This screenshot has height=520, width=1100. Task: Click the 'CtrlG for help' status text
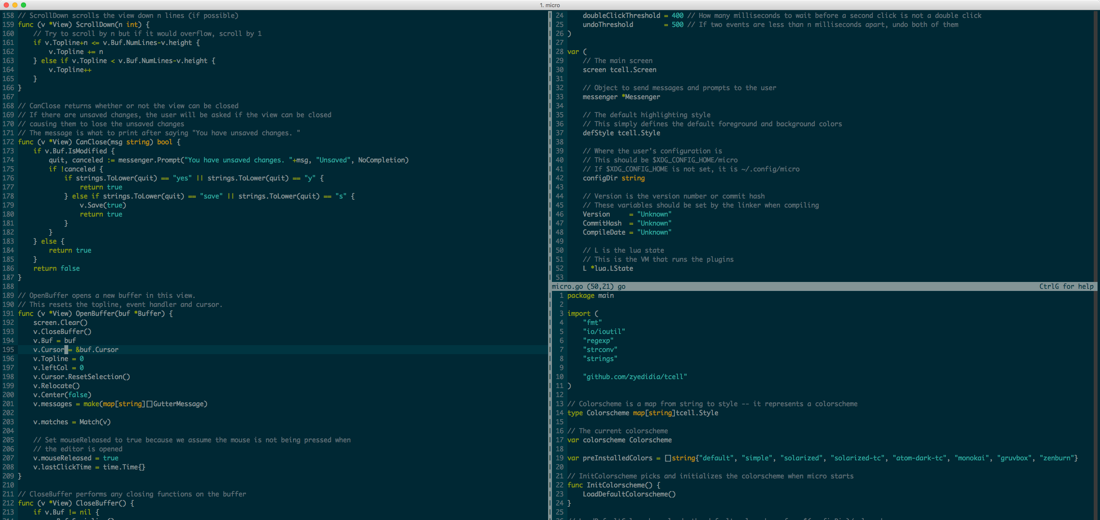1066,286
